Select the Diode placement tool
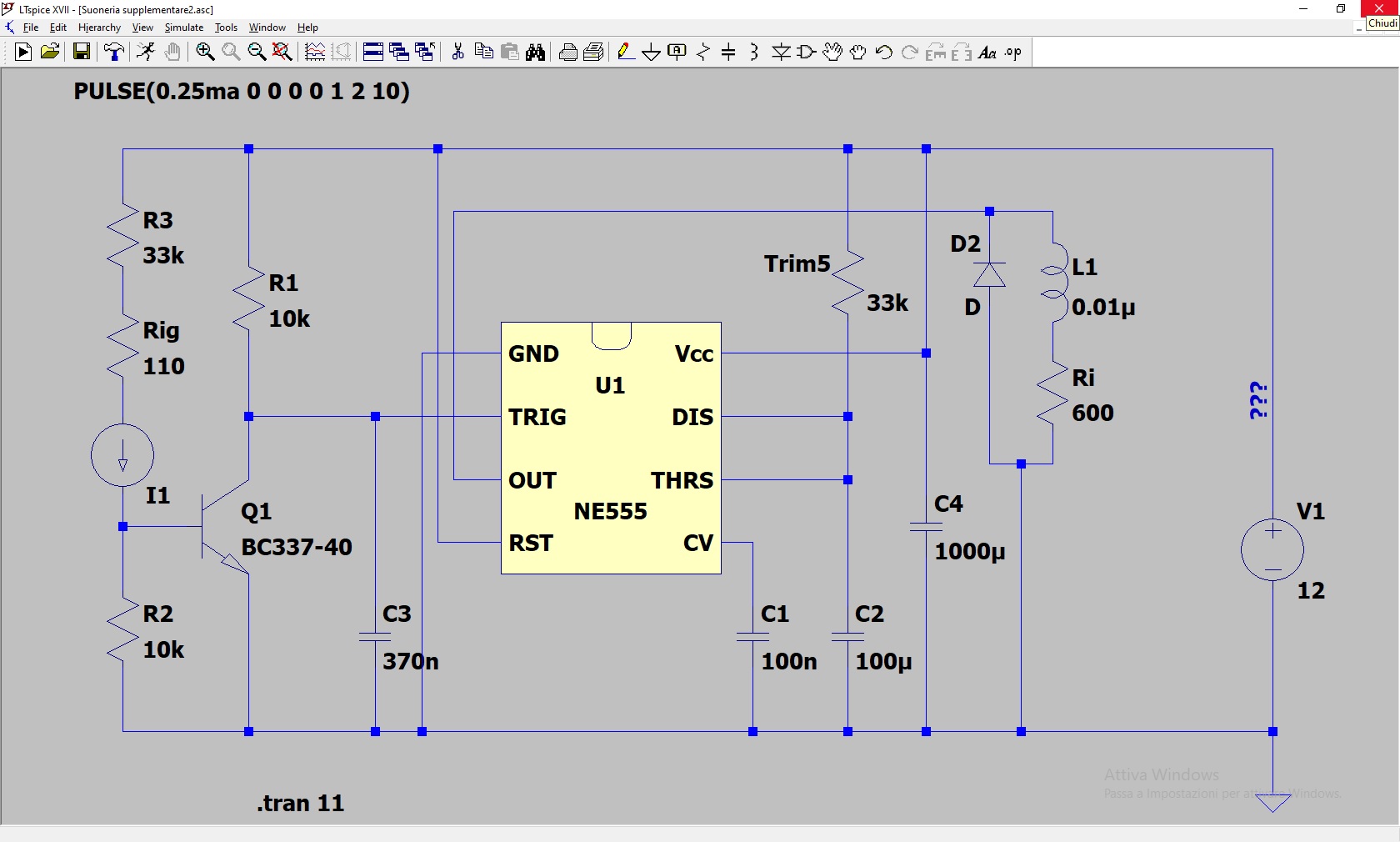The height and width of the screenshot is (842, 1400). pos(781,53)
